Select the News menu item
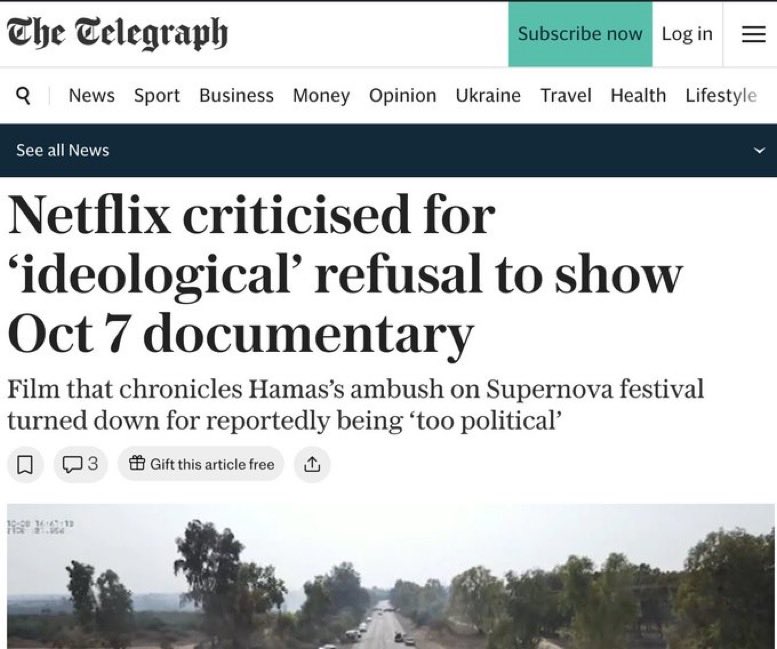Screen dimensions: 777x649 (x=92, y=95)
